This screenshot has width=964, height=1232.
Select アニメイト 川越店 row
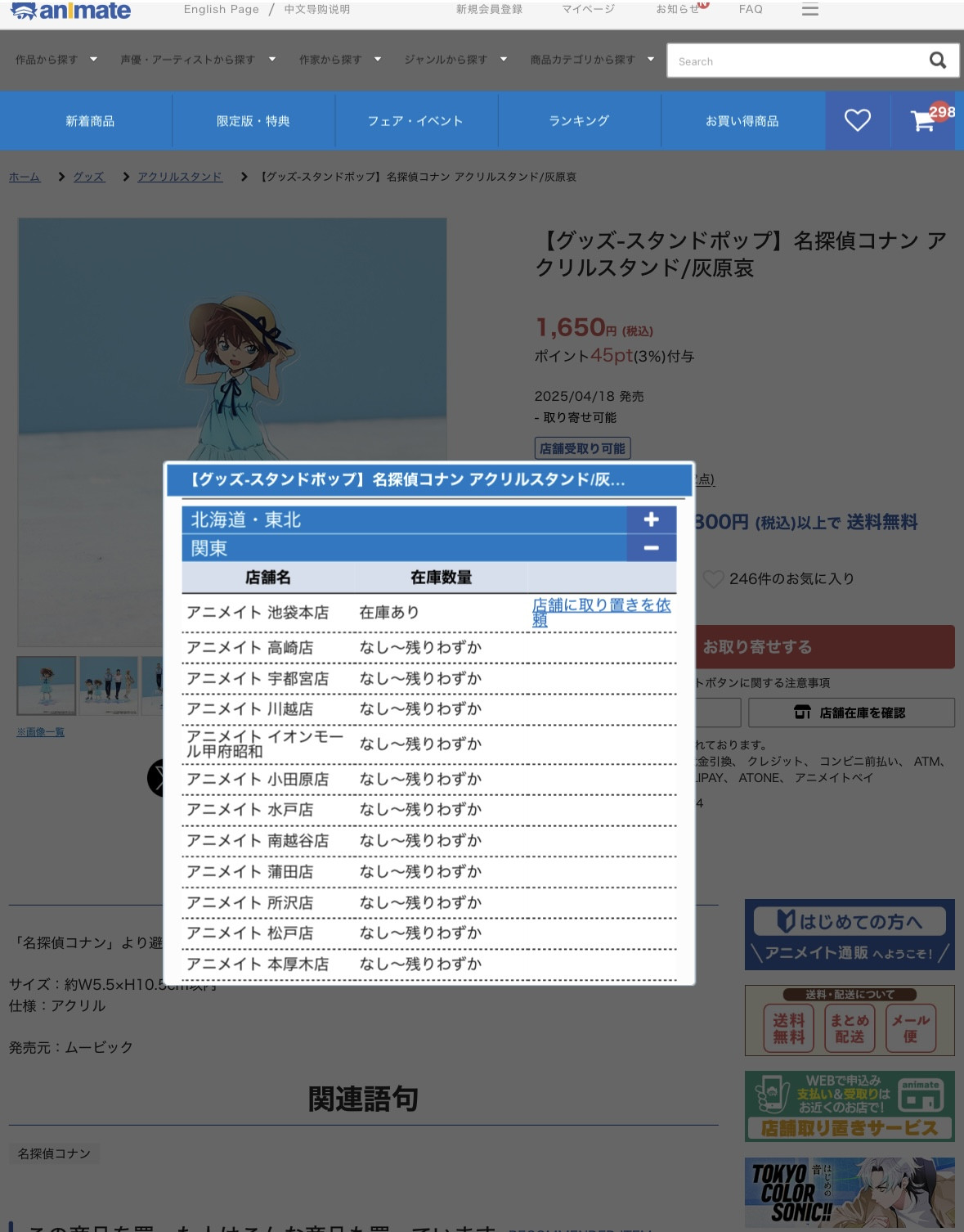coord(429,709)
